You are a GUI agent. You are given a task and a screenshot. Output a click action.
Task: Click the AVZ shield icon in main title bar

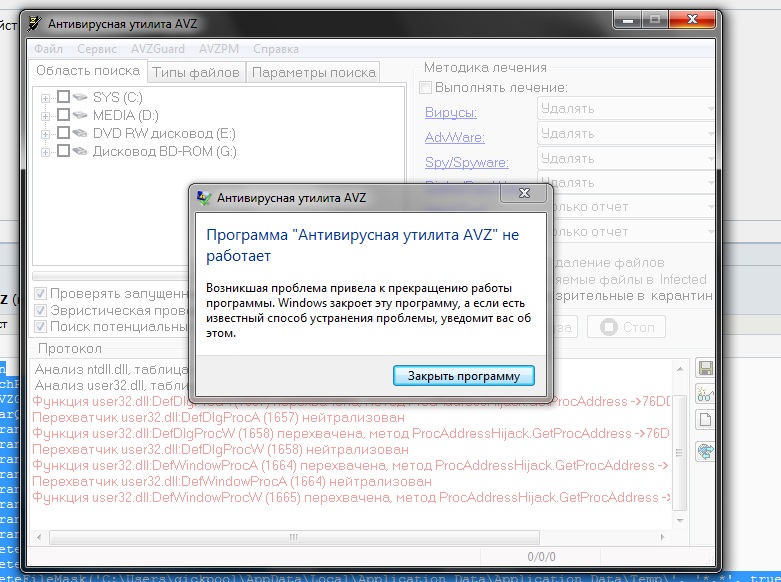34,23
